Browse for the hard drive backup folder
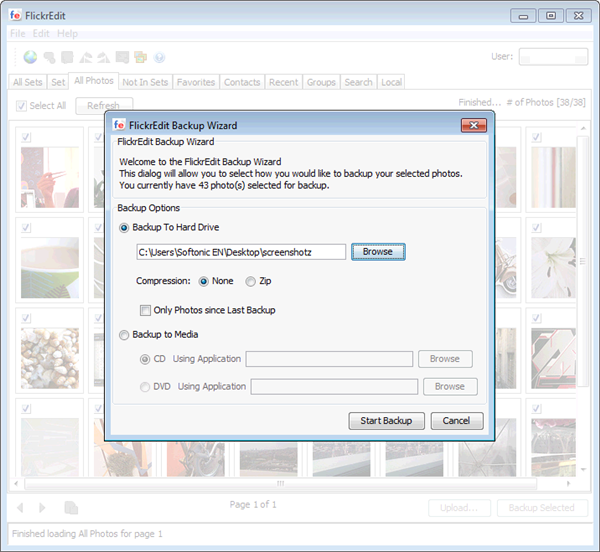 [378, 252]
